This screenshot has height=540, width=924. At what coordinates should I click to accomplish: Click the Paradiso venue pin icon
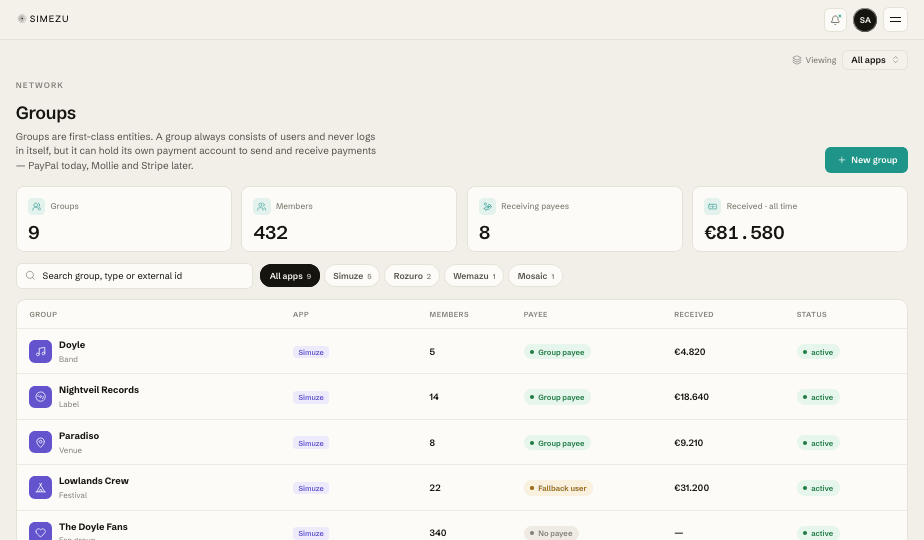pyautogui.click(x=41, y=442)
